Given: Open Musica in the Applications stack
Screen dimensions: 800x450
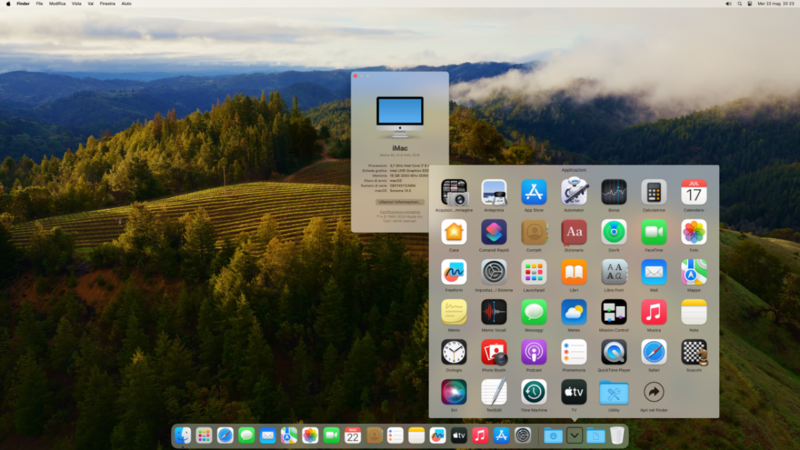Looking at the screenshot, I should 654,312.
